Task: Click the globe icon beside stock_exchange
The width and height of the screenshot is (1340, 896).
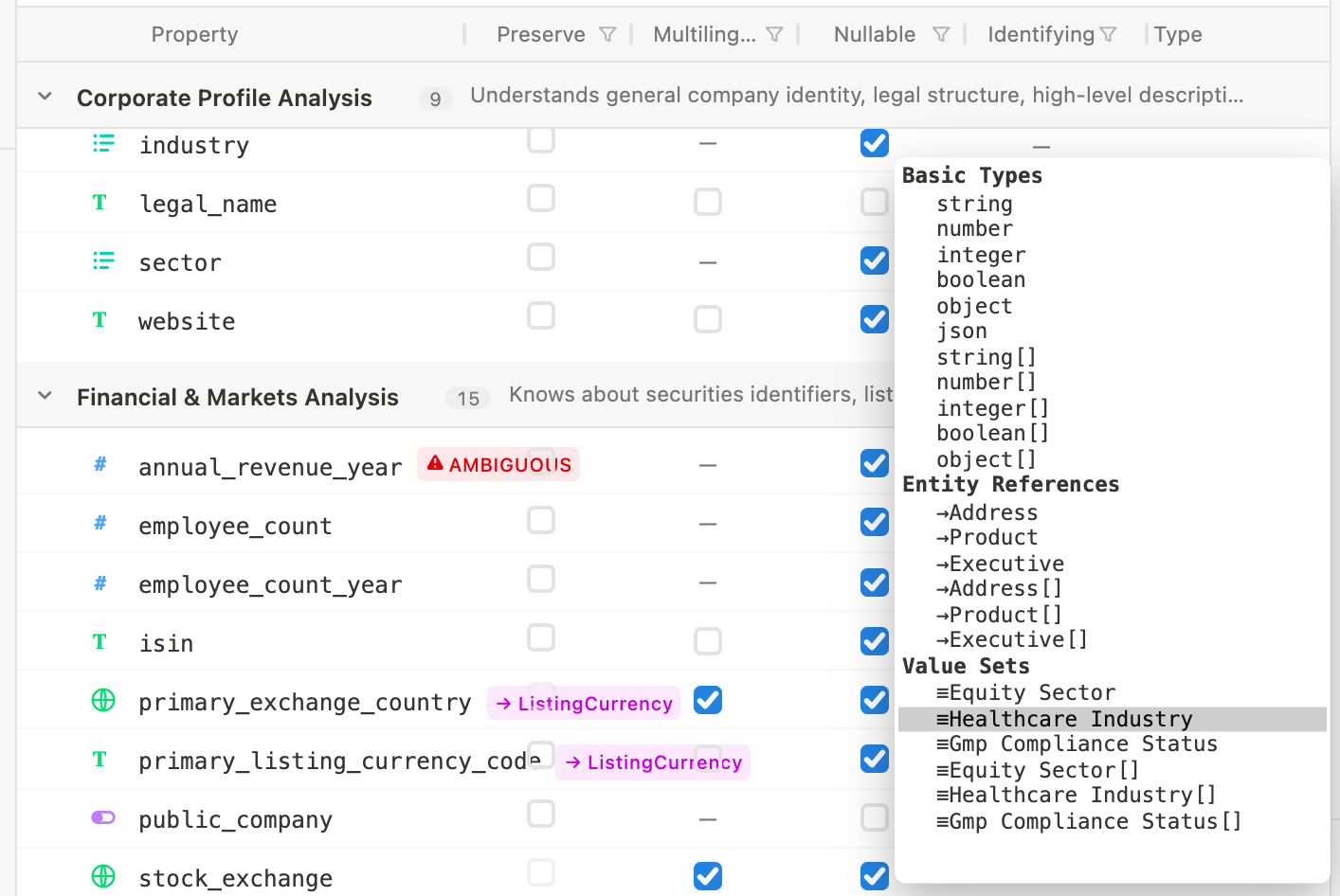Action: 103,877
